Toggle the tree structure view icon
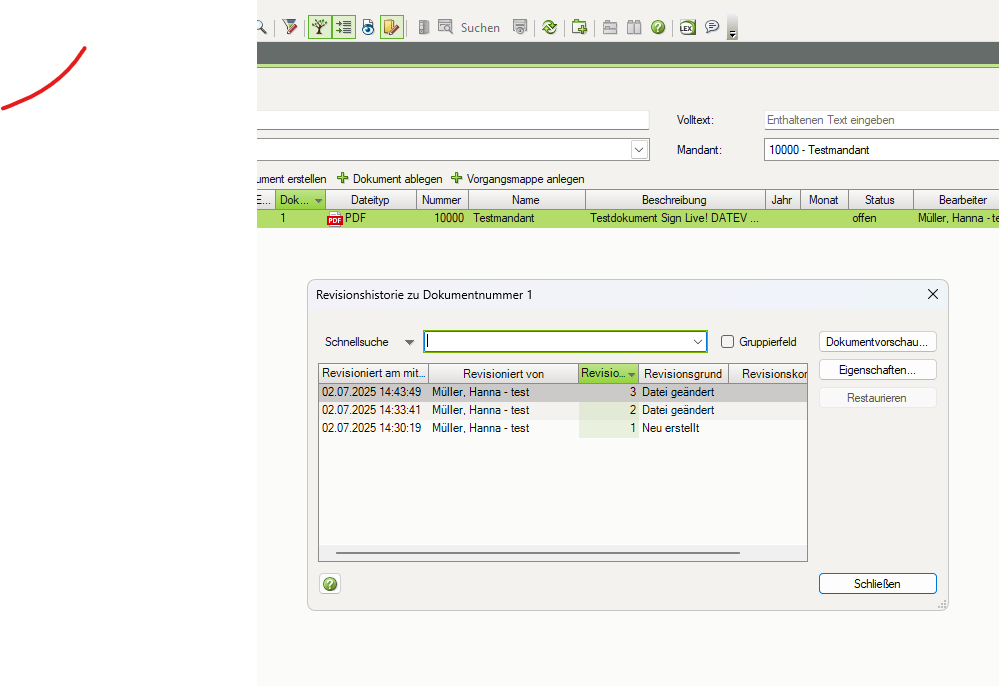The height and width of the screenshot is (686, 999). click(x=320, y=27)
